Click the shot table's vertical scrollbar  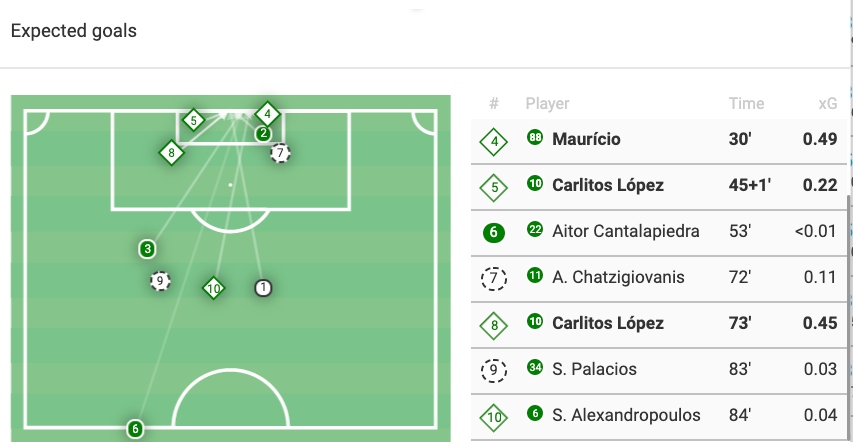tap(849, 300)
